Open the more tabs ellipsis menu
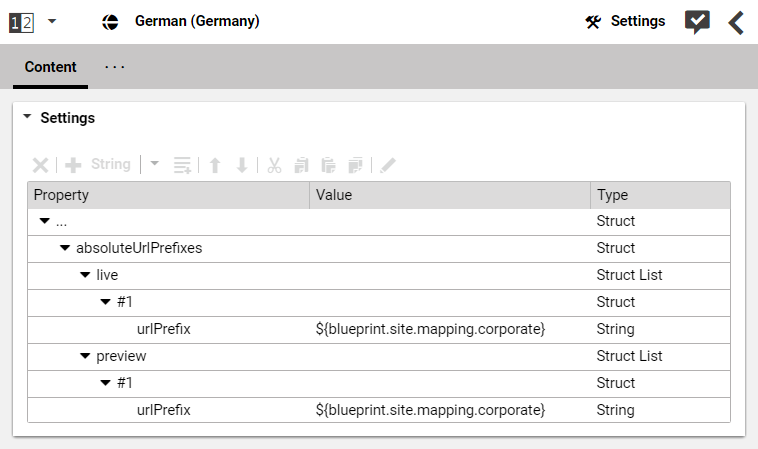This screenshot has width=758, height=449. click(115, 67)
